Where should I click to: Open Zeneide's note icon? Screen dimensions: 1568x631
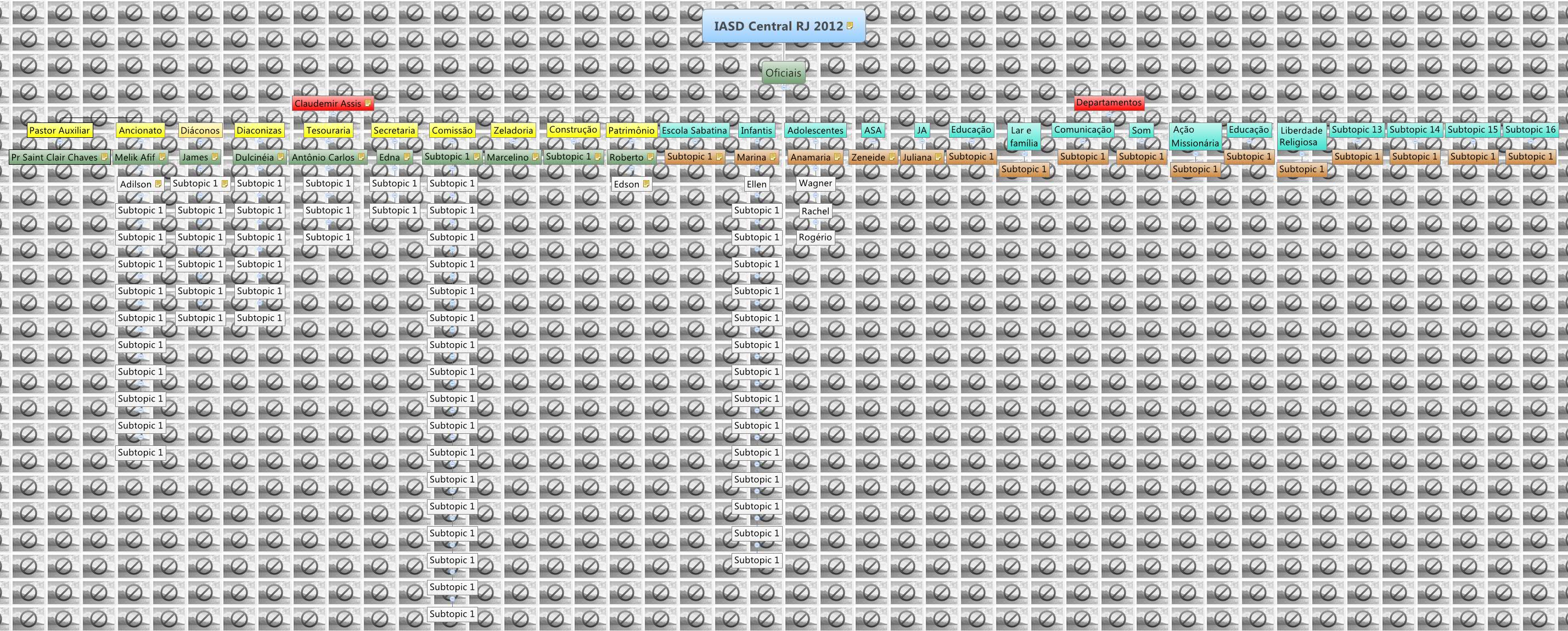[x=892, y=157]
